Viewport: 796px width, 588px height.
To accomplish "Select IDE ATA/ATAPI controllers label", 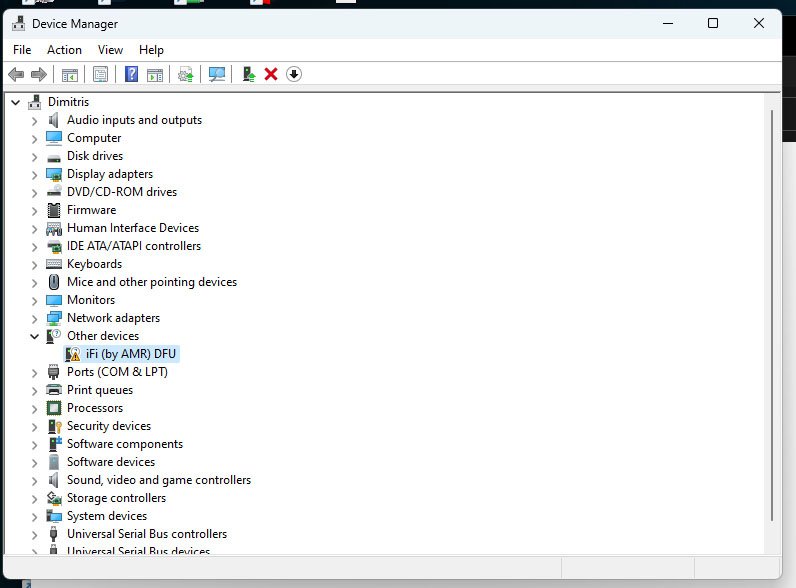I will click(x=134, y=246).
